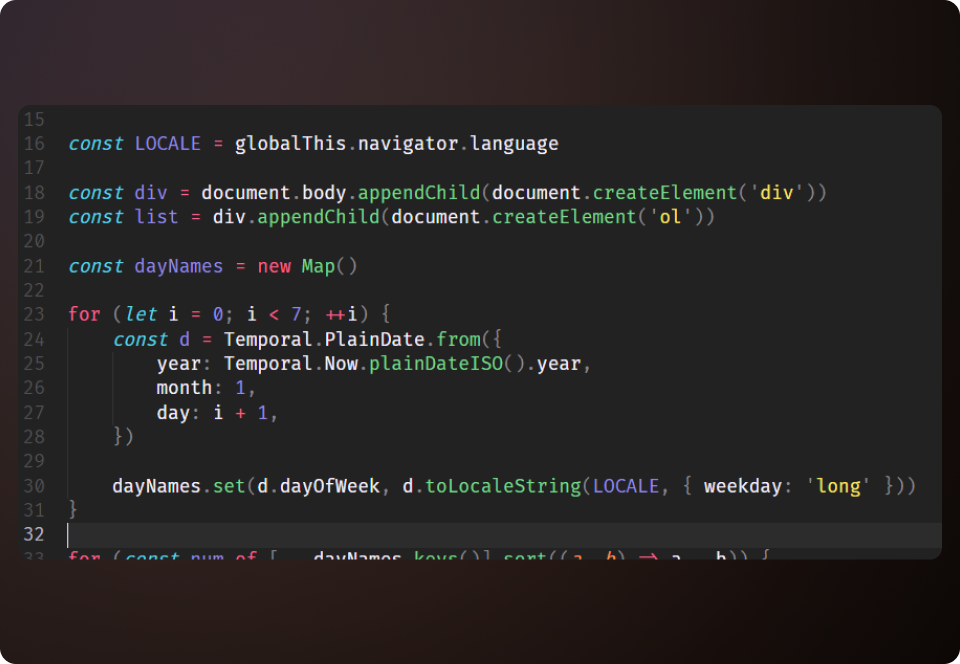Click line number 16 in the gutter

pyautogui.click(x=34, y=144)
